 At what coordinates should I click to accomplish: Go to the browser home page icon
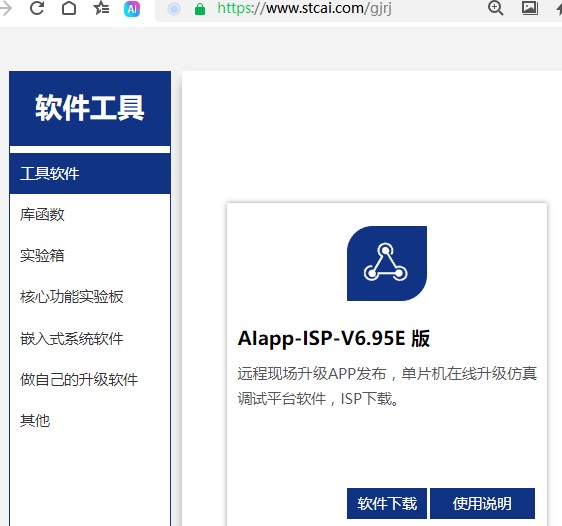69,8
